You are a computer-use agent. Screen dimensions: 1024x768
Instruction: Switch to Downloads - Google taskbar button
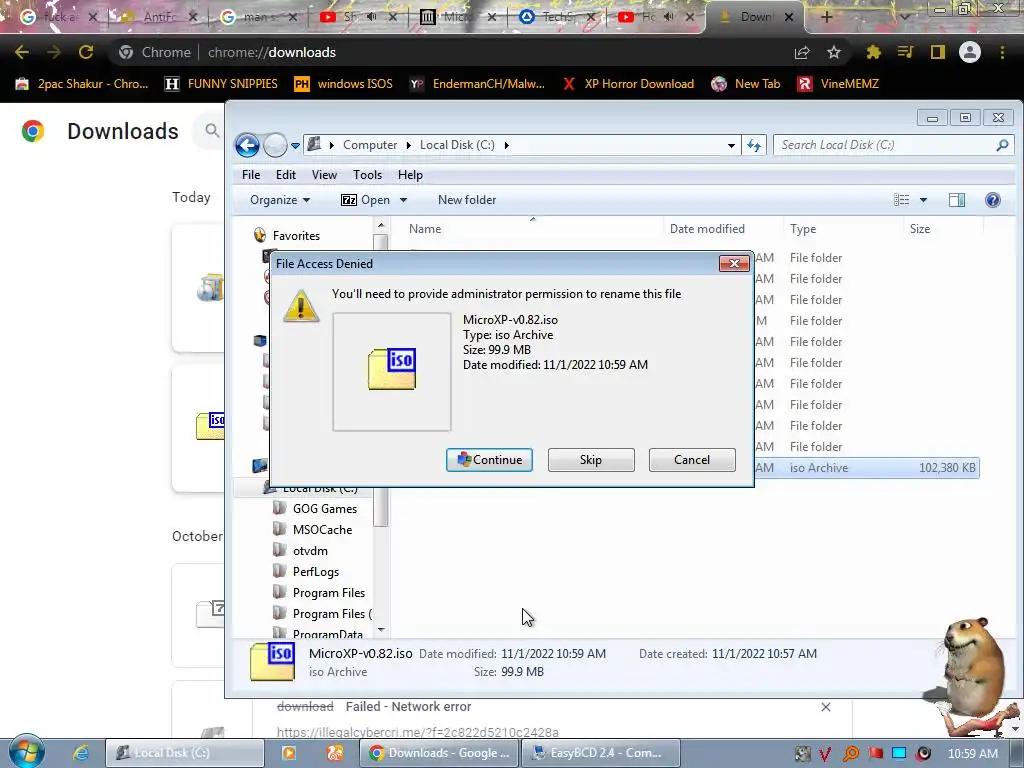click(x=440, y=753)
